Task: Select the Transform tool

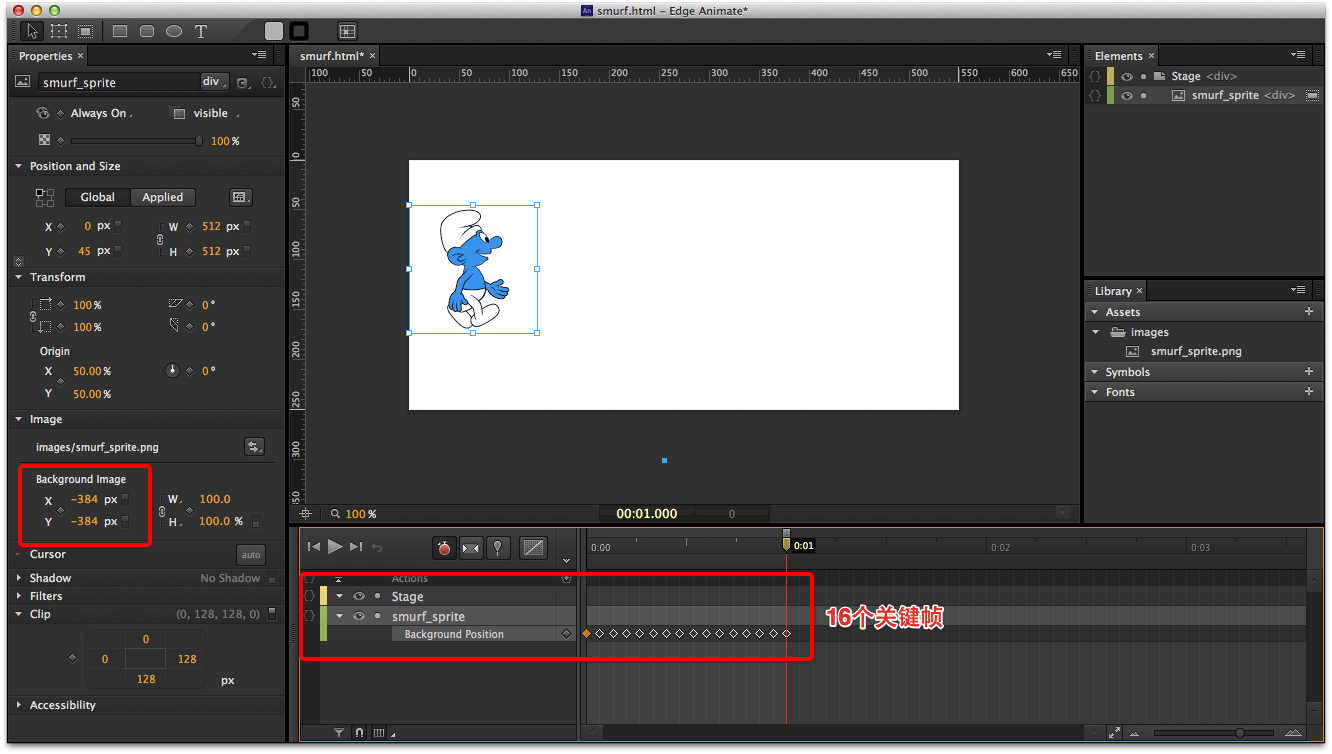Action: pyautogui.click(x=59, y=31)
